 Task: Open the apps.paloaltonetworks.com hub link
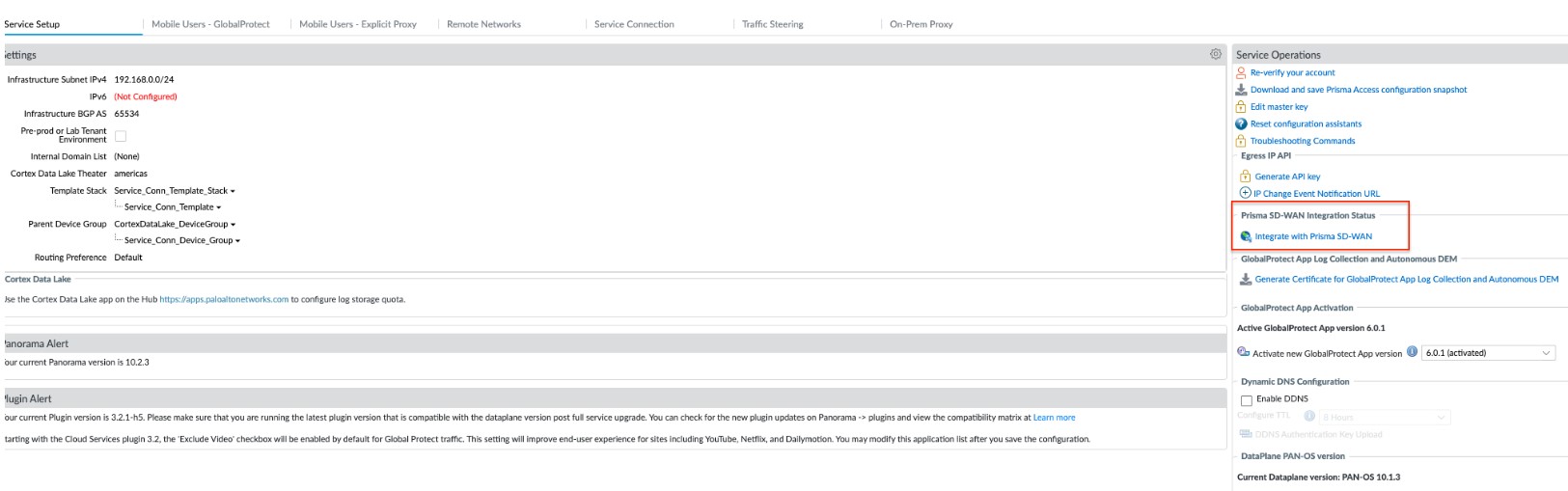(x=224, y=299)
